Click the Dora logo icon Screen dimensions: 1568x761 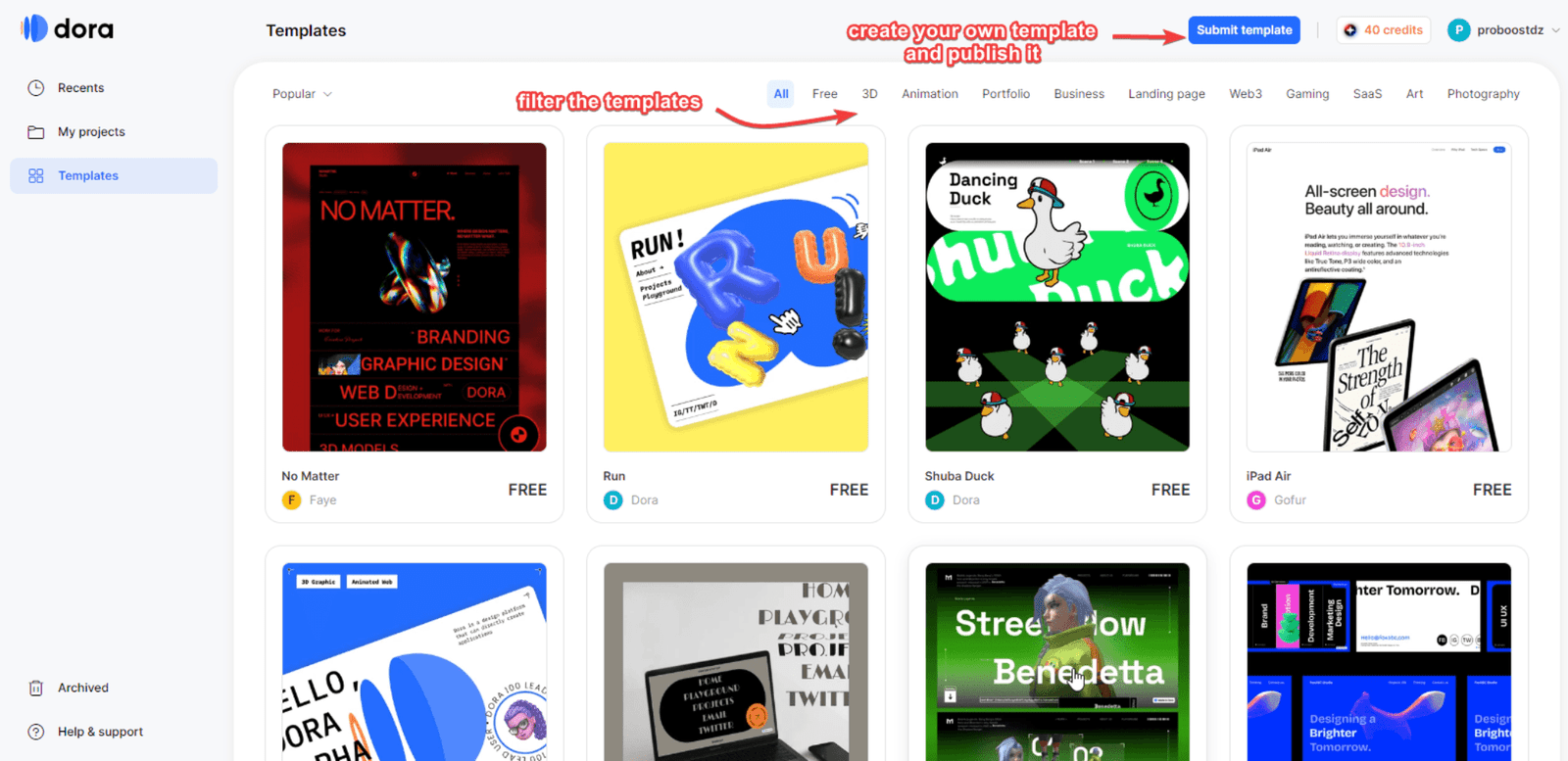[34, 28]
